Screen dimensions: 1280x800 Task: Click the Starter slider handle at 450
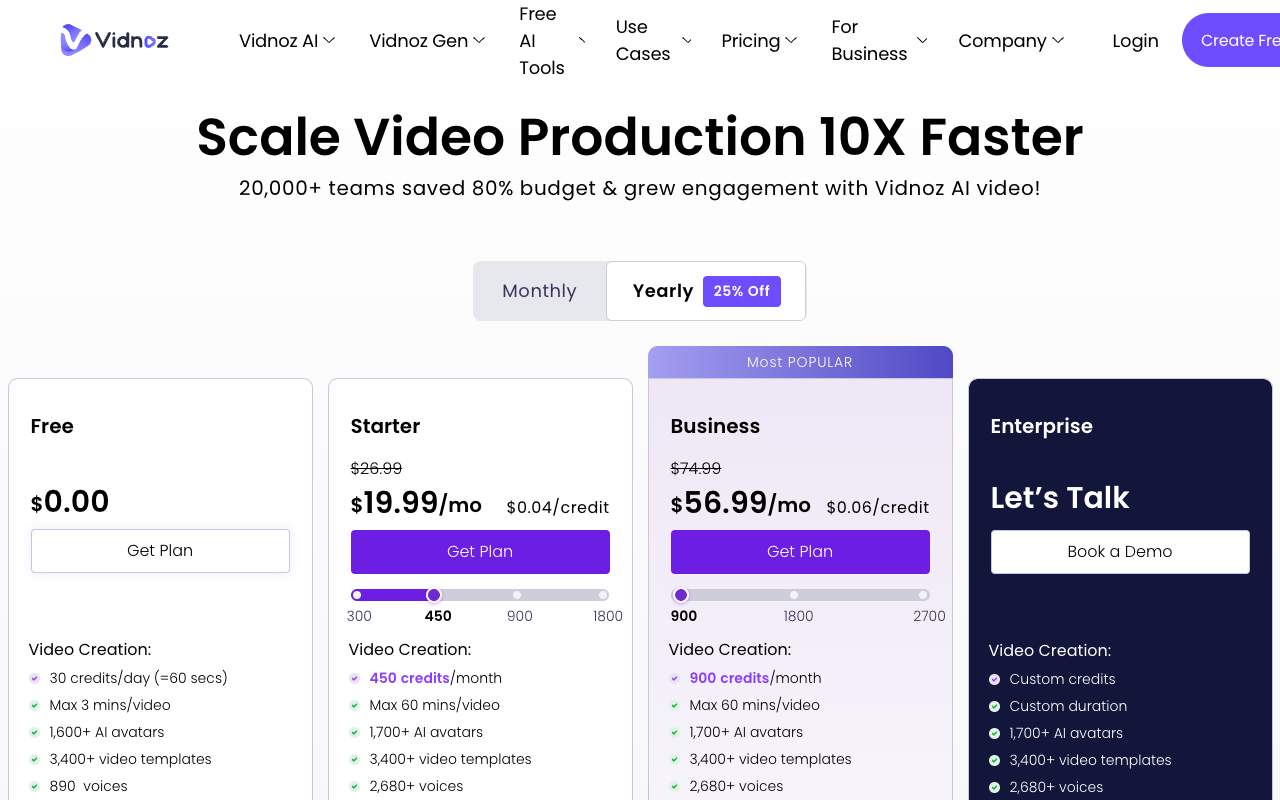434,595
